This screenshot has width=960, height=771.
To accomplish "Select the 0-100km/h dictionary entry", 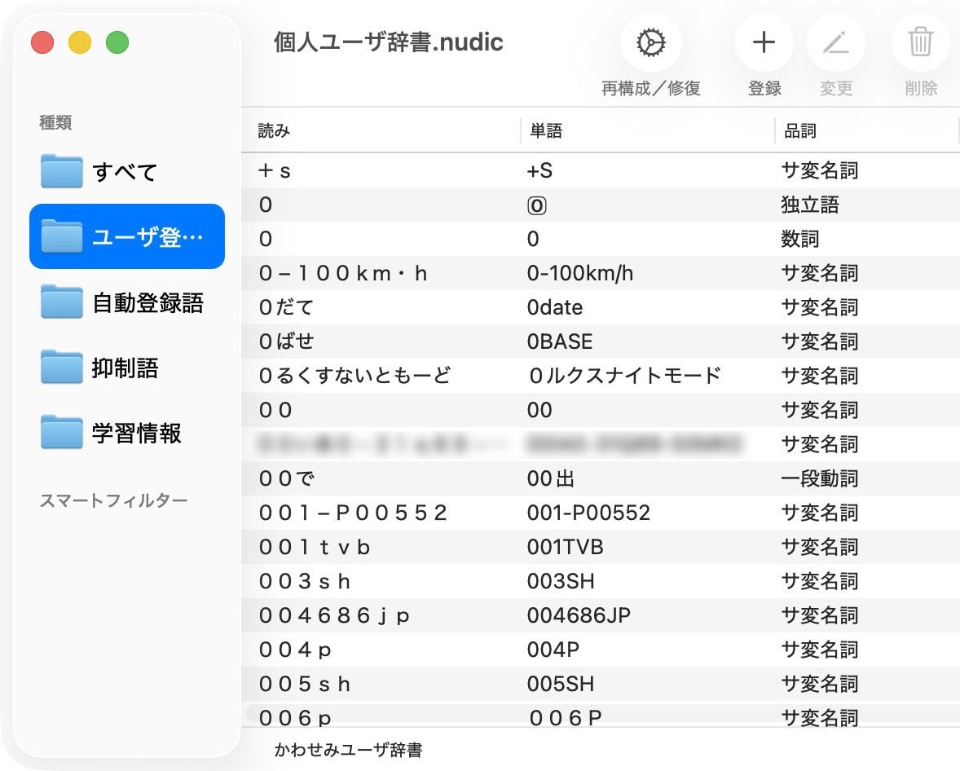I will pyautogui.click(x=500, y=272).
